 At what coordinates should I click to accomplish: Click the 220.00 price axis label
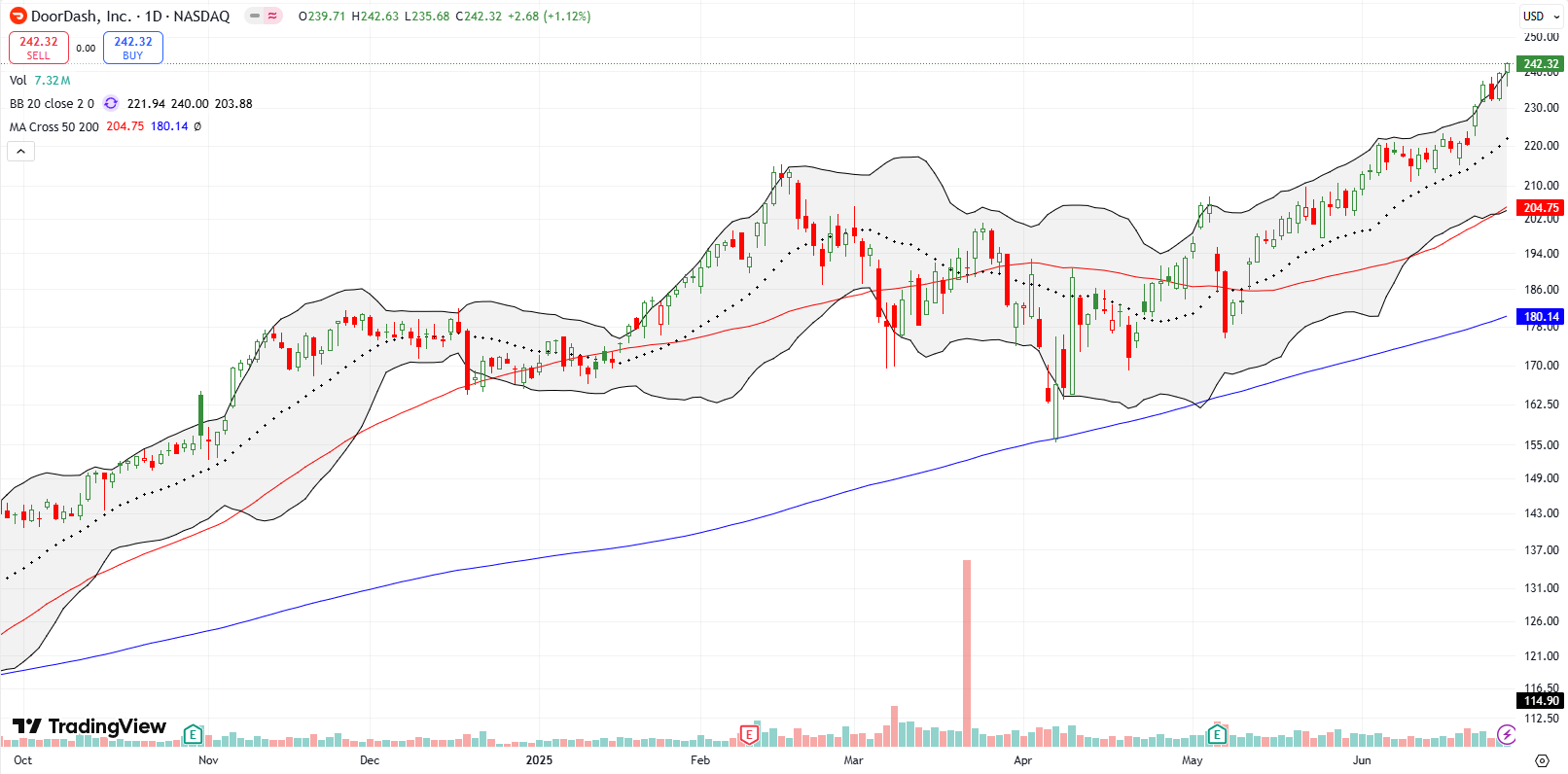pos(1541,146)
